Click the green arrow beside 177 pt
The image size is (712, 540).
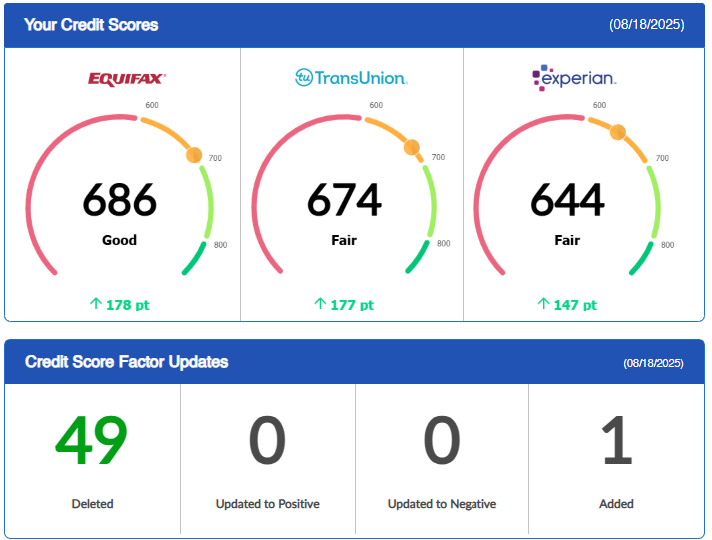(320, 304)
